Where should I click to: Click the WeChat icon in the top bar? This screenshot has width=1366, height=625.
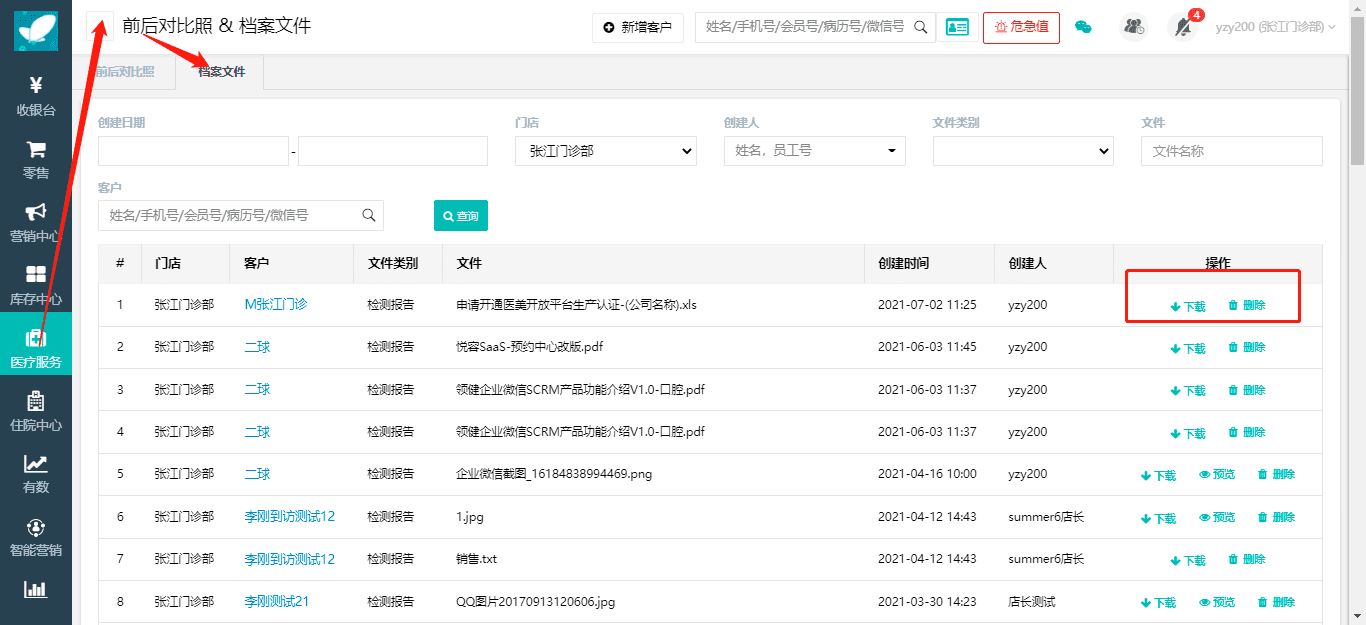[x=1083, y=27]
